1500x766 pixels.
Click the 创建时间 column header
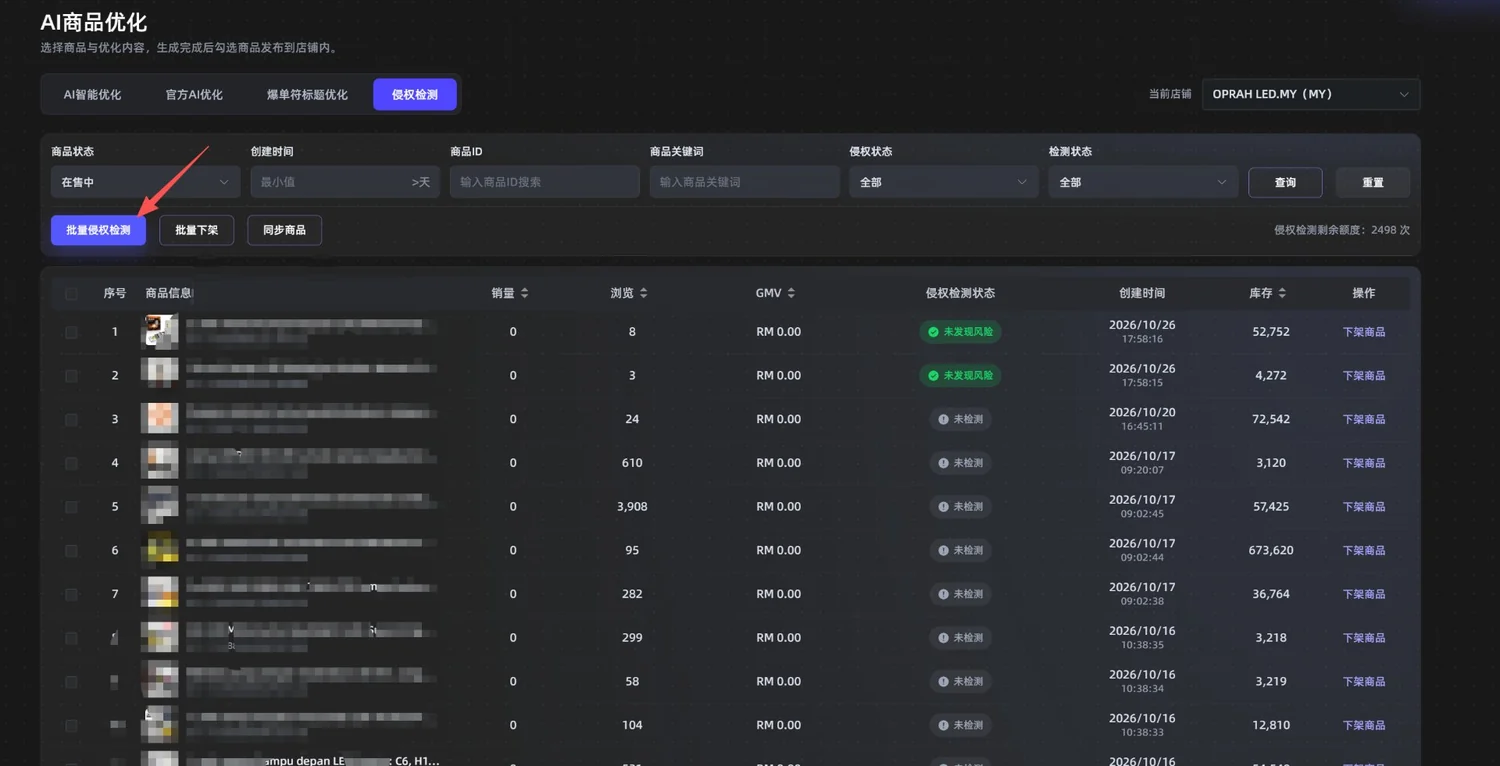[1142, 293]
